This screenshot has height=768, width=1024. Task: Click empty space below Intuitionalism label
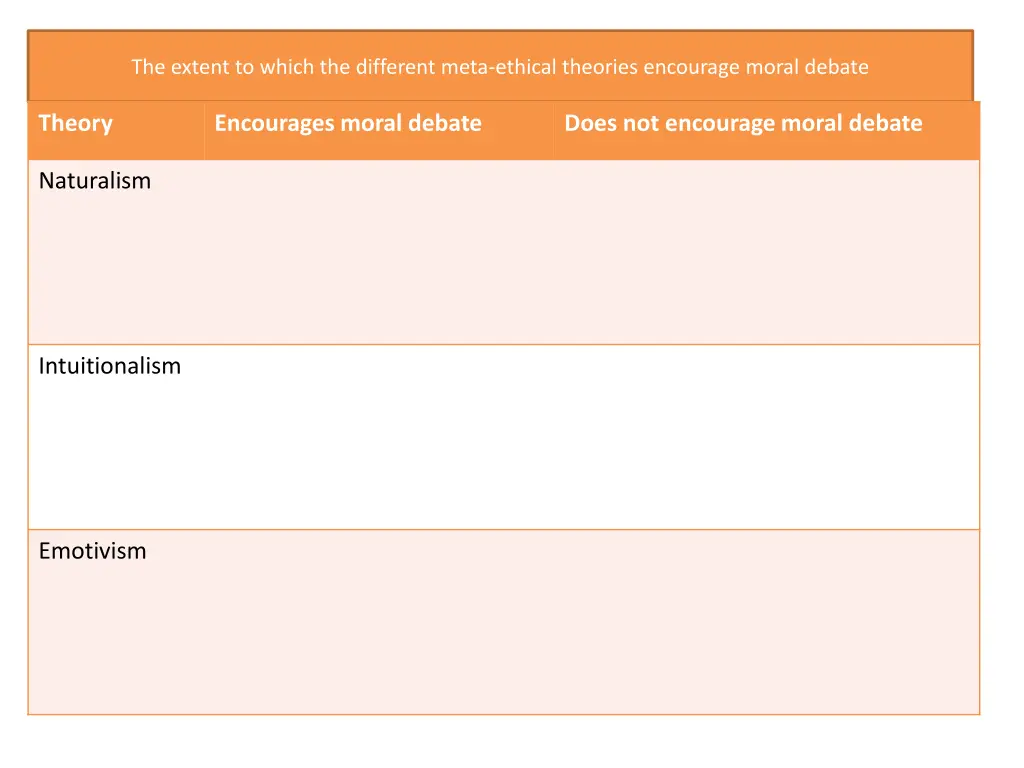(x=116, y=457)
